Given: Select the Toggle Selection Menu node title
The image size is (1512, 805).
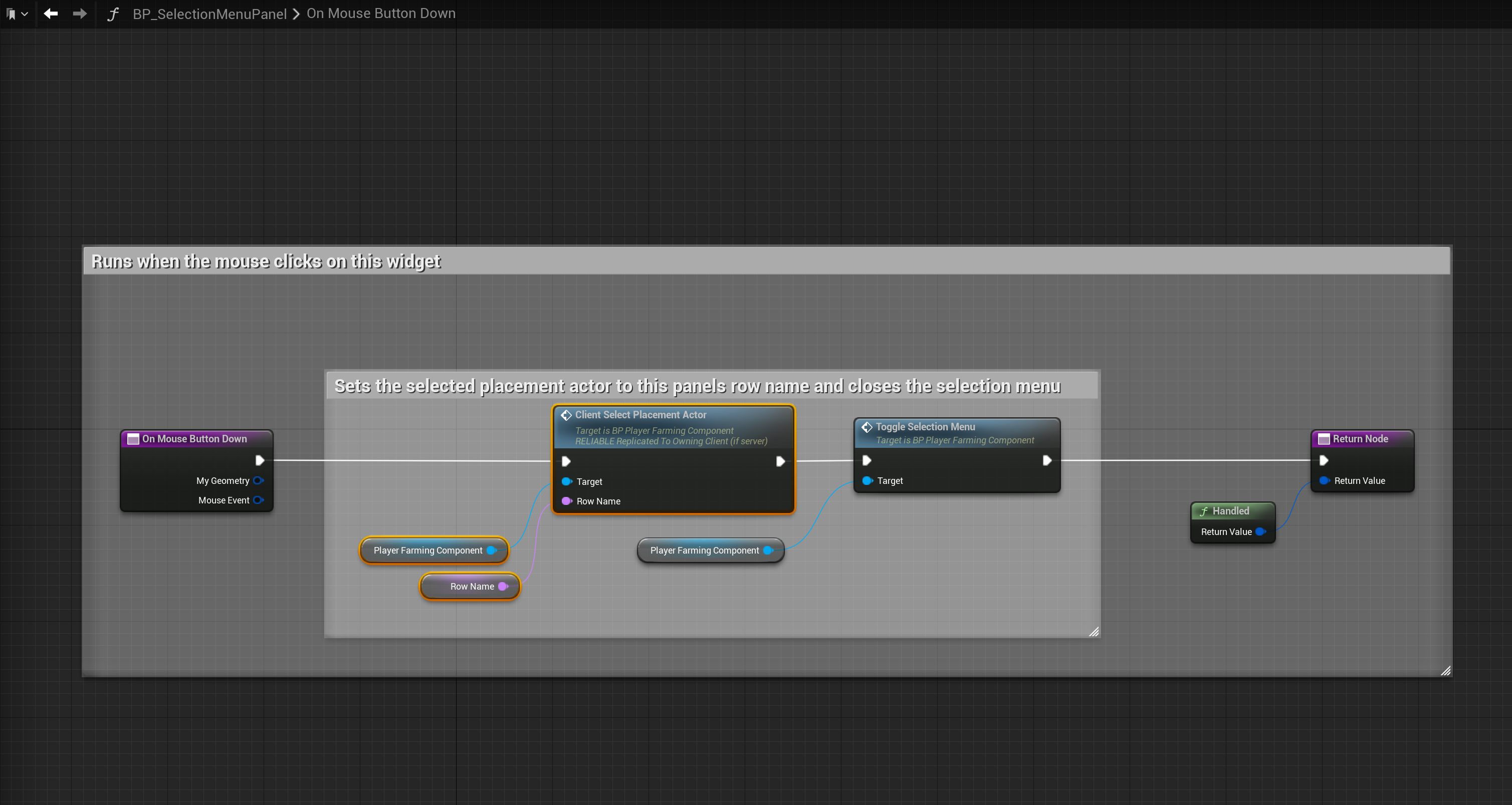Looking at the screenshot, I should click(925, 427).
